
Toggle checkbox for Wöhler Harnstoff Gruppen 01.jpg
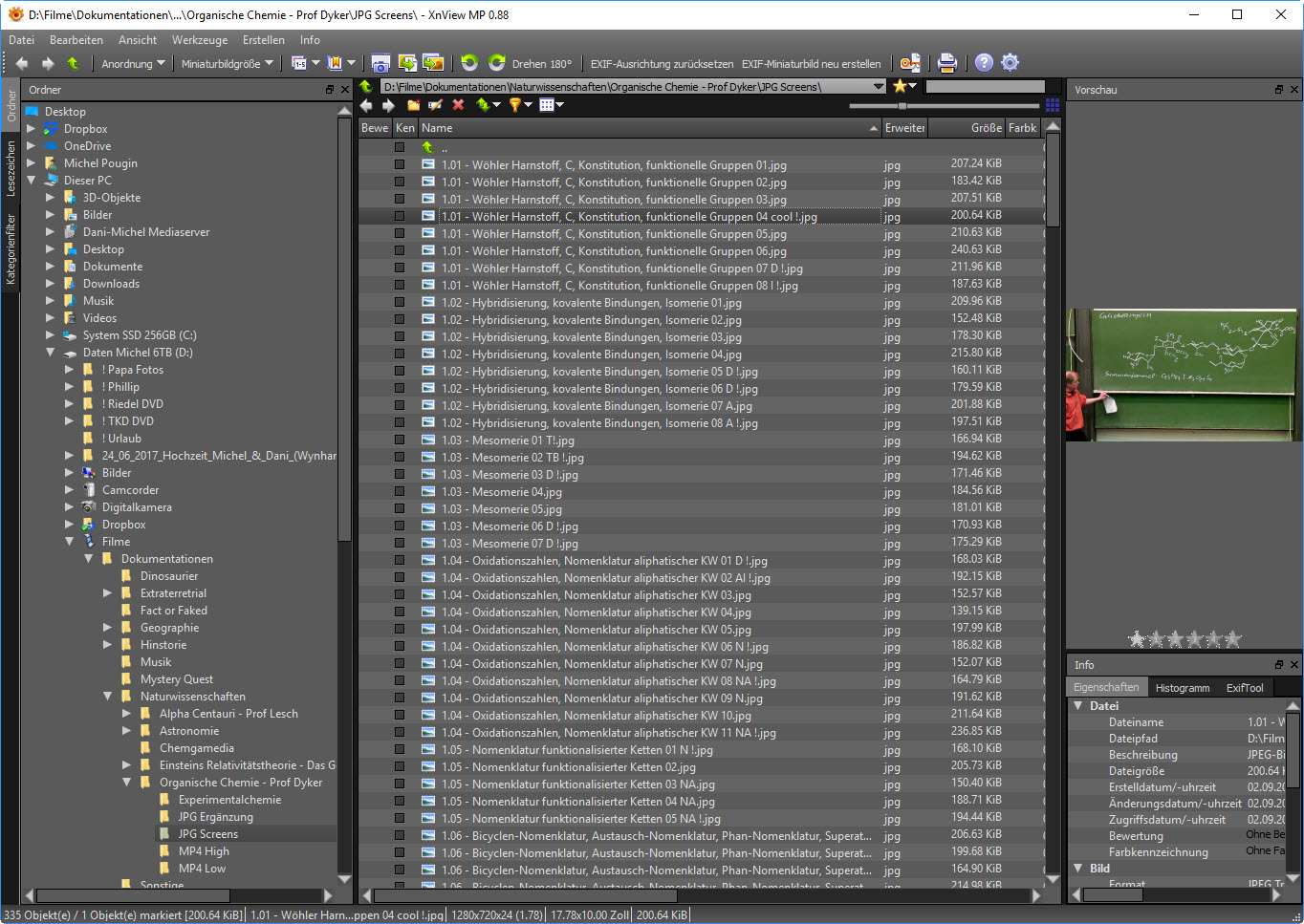pyautogui.click(x=400, y=164)
